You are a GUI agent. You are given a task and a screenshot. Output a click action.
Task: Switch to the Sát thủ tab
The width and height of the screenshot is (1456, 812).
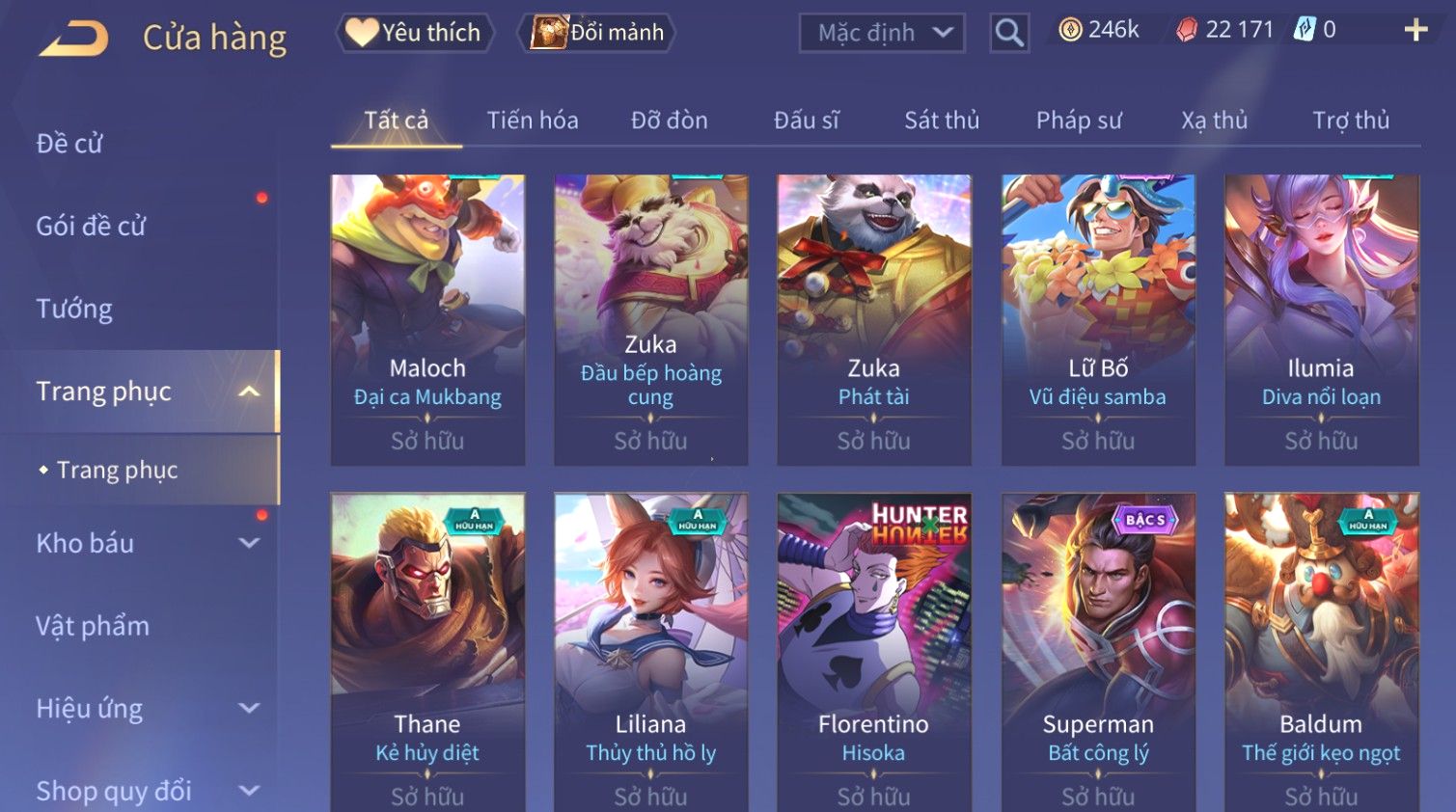point(942,121)
